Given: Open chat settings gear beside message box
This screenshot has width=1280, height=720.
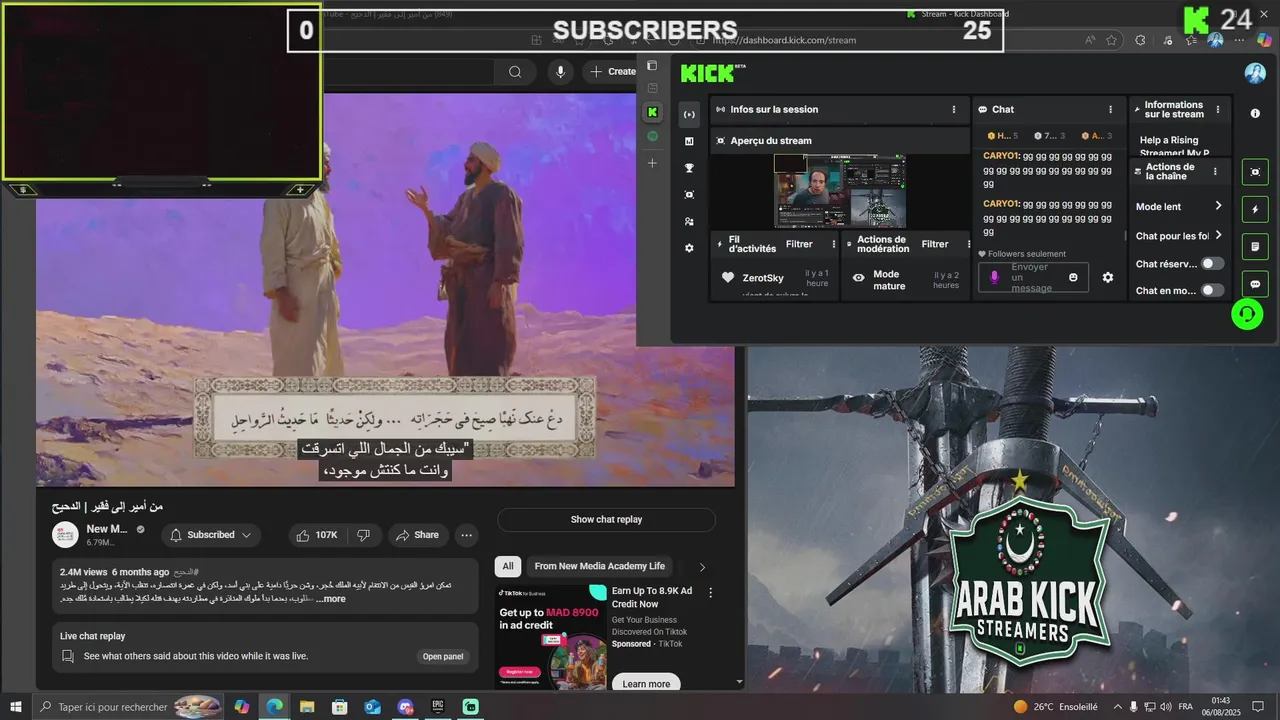Looking at the screenshot, I should coord(1107,277).
